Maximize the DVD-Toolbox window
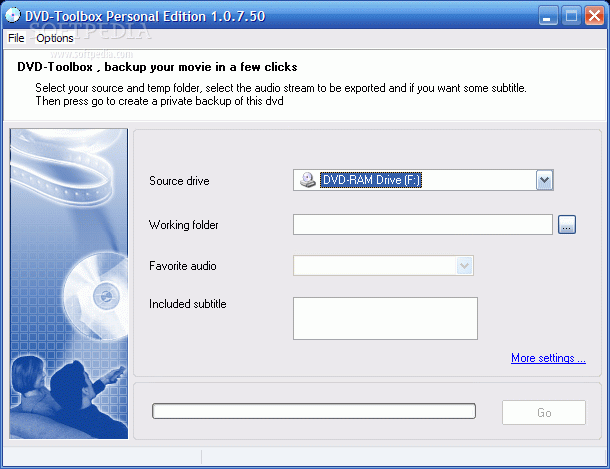This screenshot has height=469, width=610. pos(571,16)
